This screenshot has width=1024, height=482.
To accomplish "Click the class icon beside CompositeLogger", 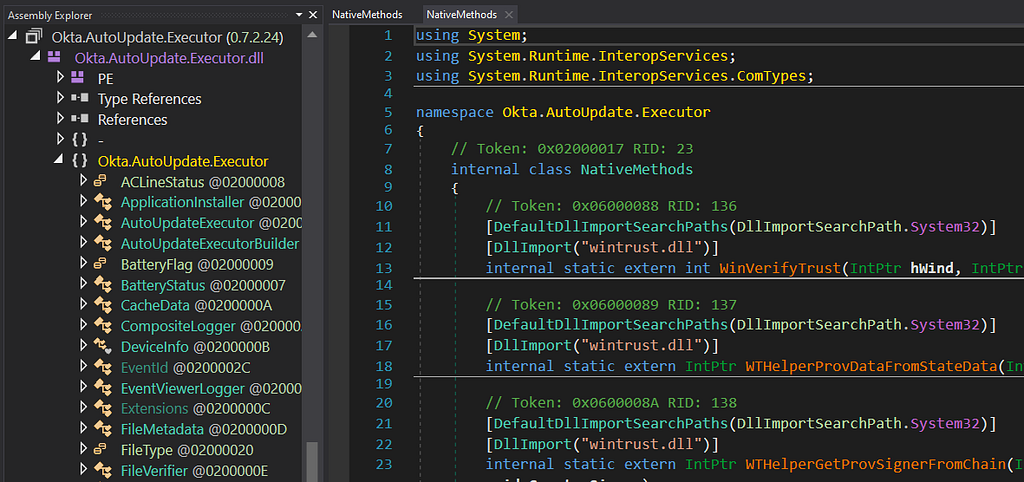I will pos(103,326).
